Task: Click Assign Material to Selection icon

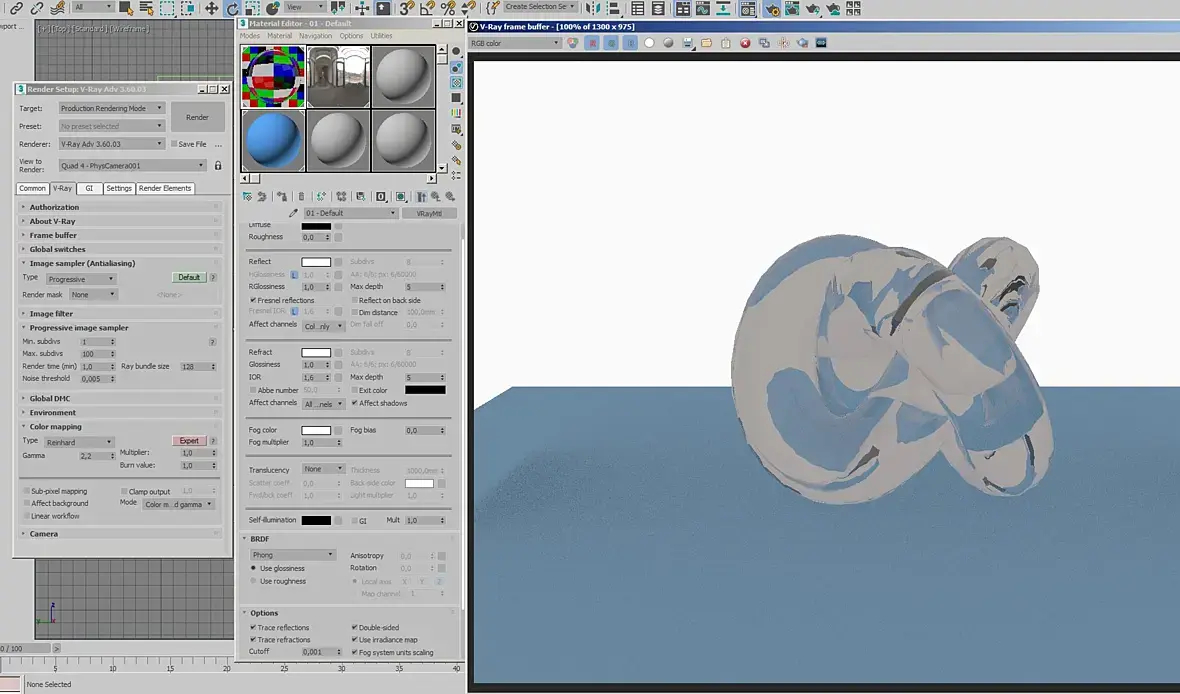Action: coord(281,196)
